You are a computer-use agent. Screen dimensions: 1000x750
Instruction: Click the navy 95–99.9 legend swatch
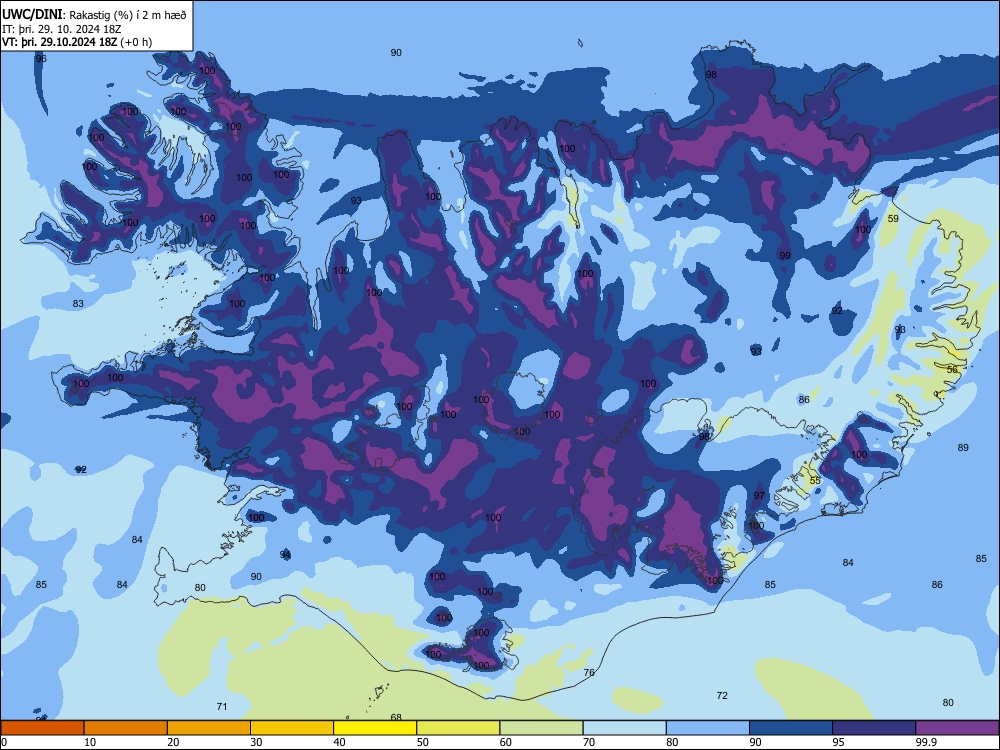874,728
